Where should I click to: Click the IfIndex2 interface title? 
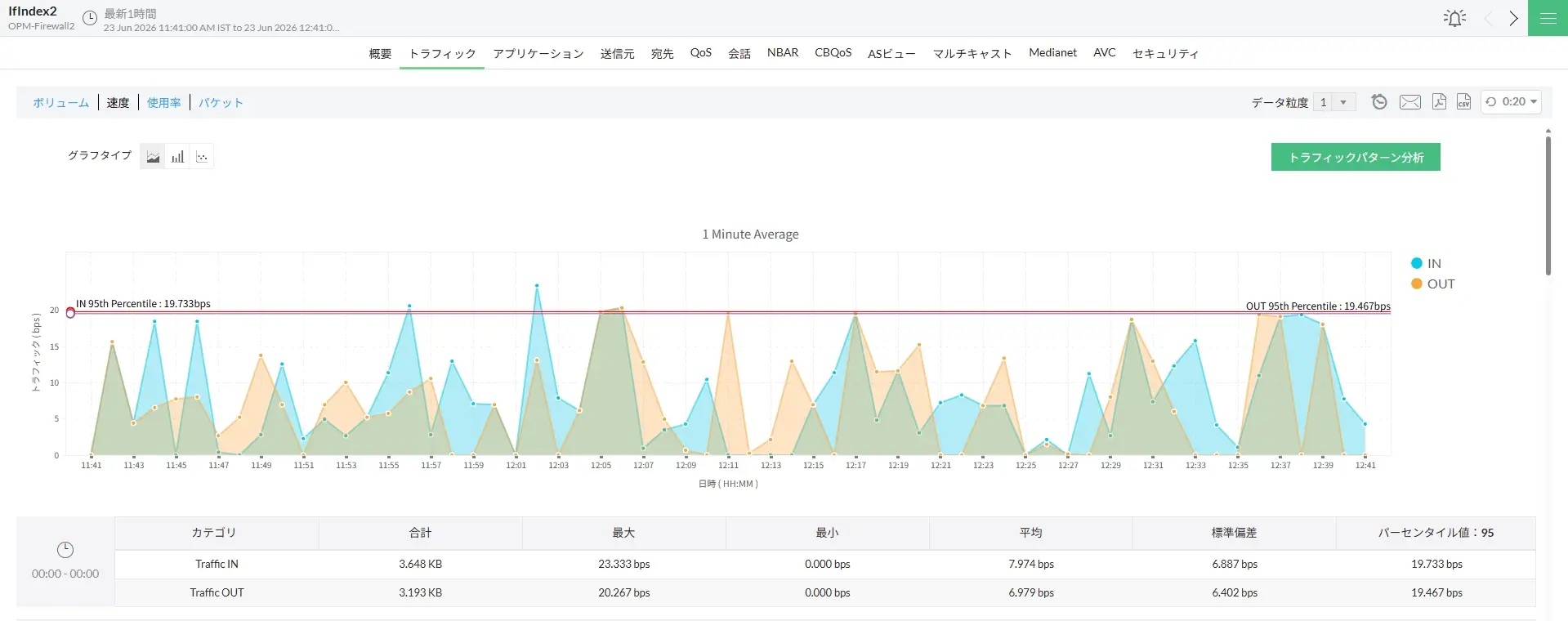point(33,11)
